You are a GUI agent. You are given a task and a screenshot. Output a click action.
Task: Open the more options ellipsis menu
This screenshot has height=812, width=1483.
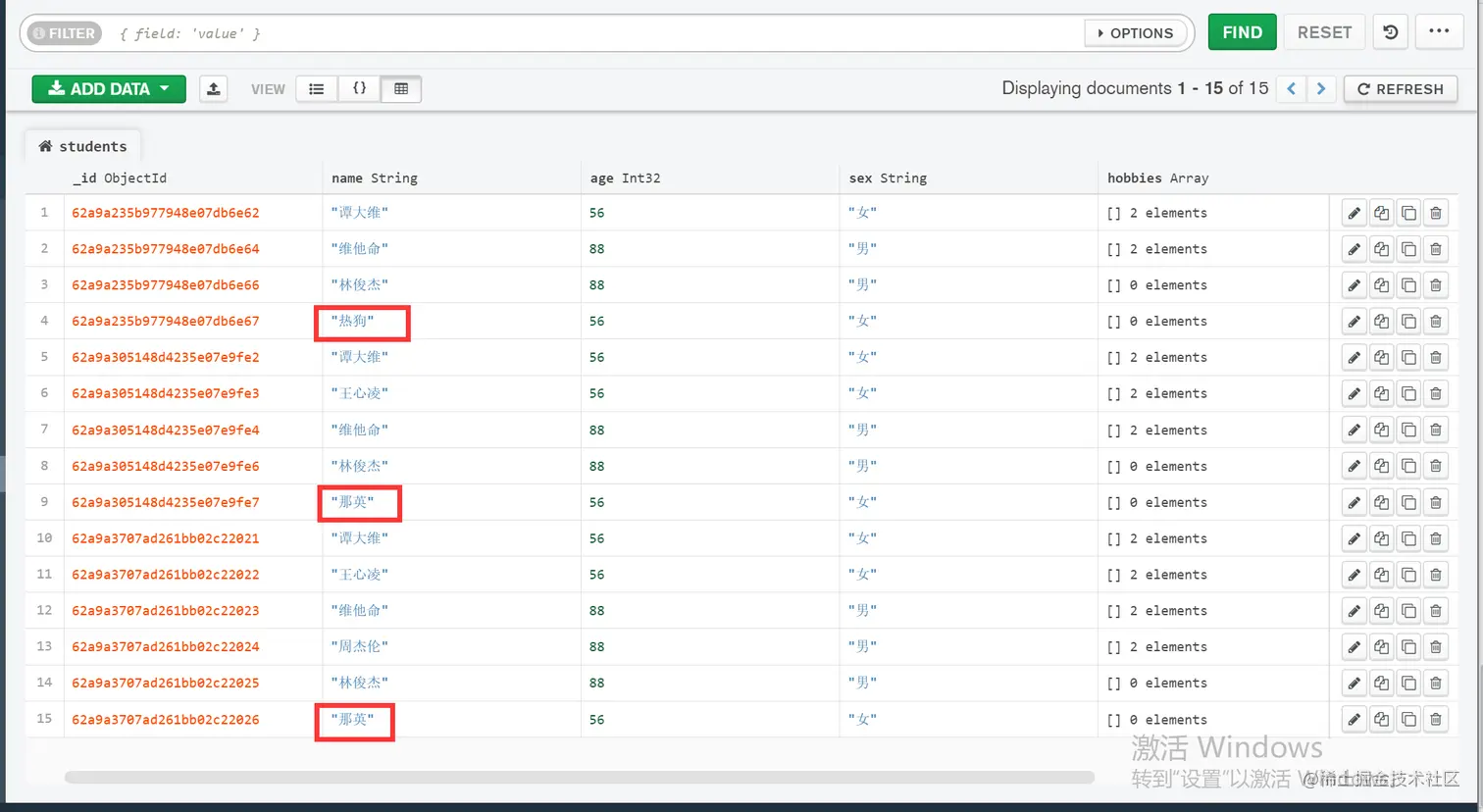[1439, 32]
